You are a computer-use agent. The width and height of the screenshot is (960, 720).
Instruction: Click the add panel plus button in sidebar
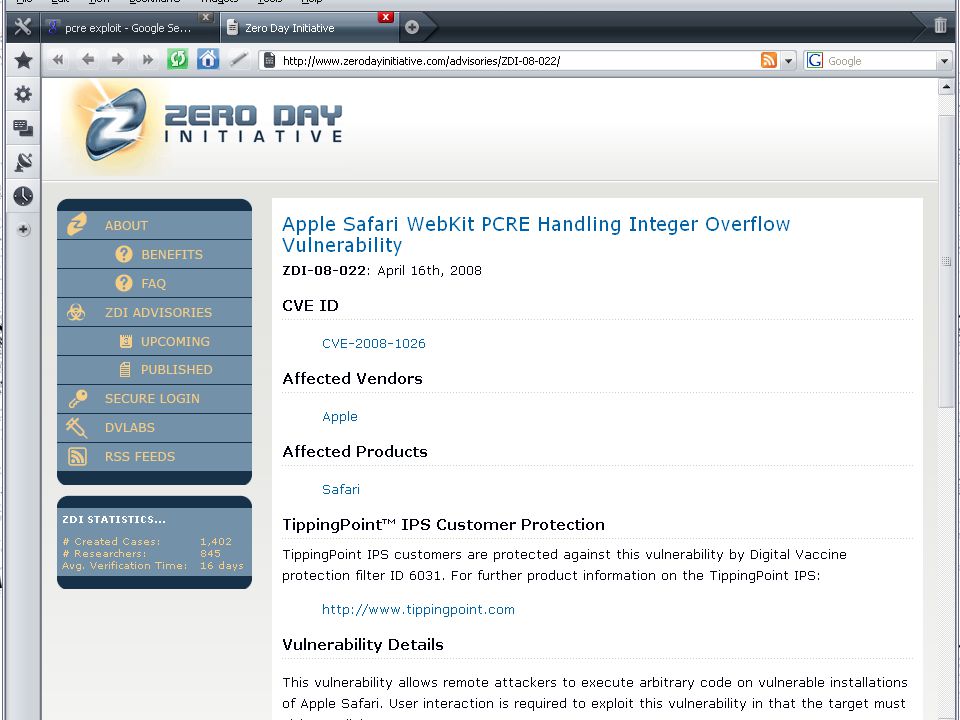pos(23,230)
